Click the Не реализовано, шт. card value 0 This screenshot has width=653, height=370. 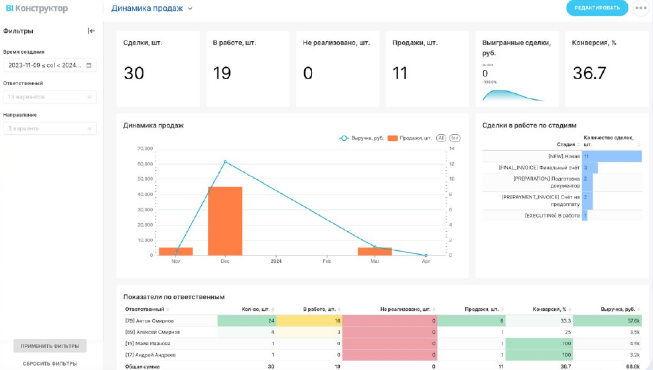308,73
